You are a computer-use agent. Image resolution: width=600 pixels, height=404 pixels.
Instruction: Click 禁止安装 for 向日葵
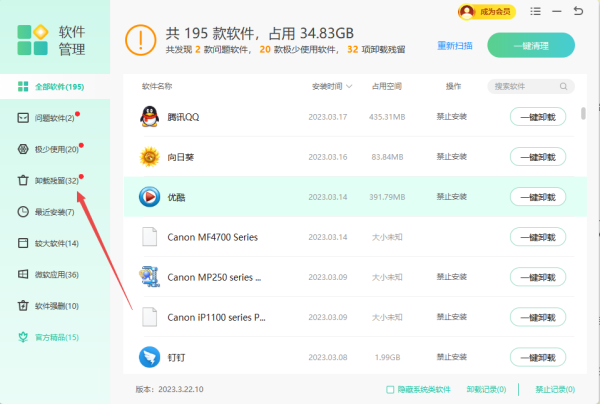point(452,156)
